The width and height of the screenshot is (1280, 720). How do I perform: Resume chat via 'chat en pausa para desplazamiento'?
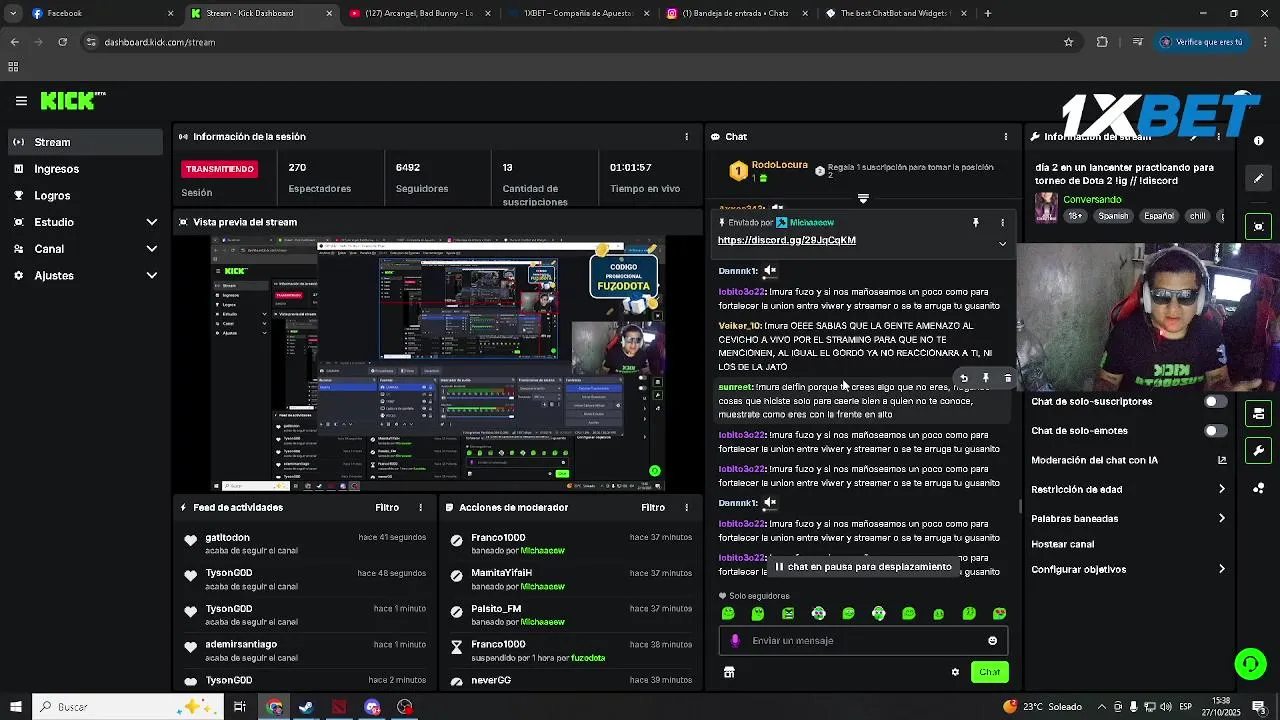tap(862, 567)
